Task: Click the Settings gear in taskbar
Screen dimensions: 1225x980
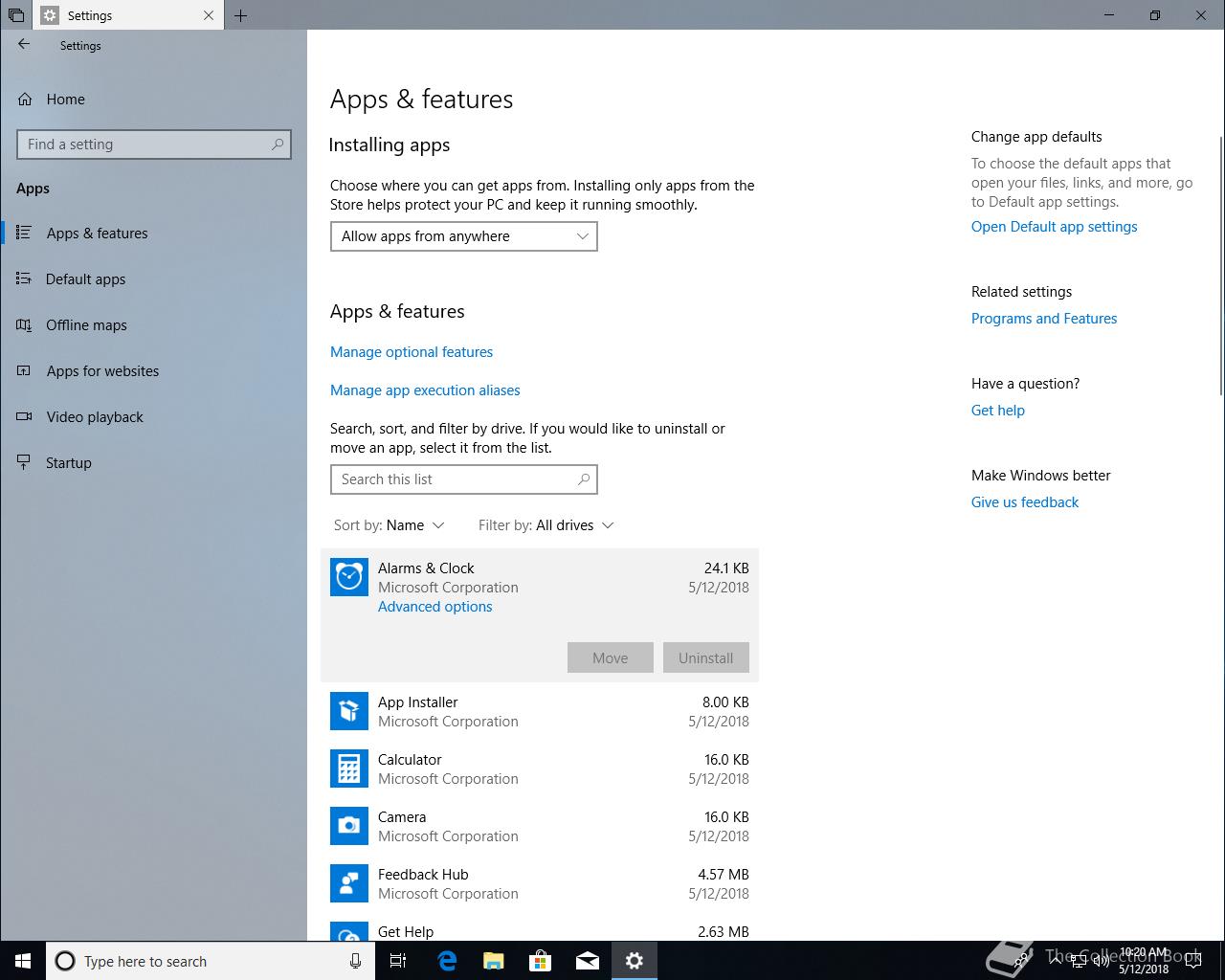Action: 635,961
